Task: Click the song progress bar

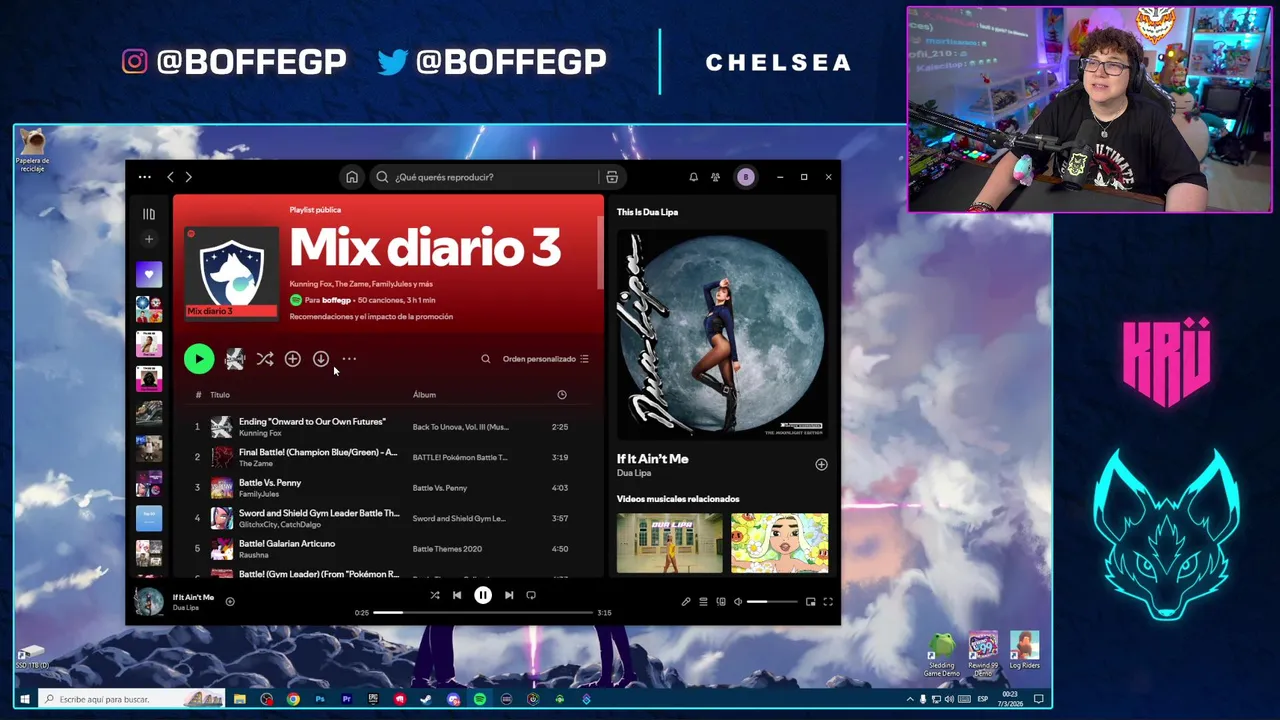Action: coord(483,612)
